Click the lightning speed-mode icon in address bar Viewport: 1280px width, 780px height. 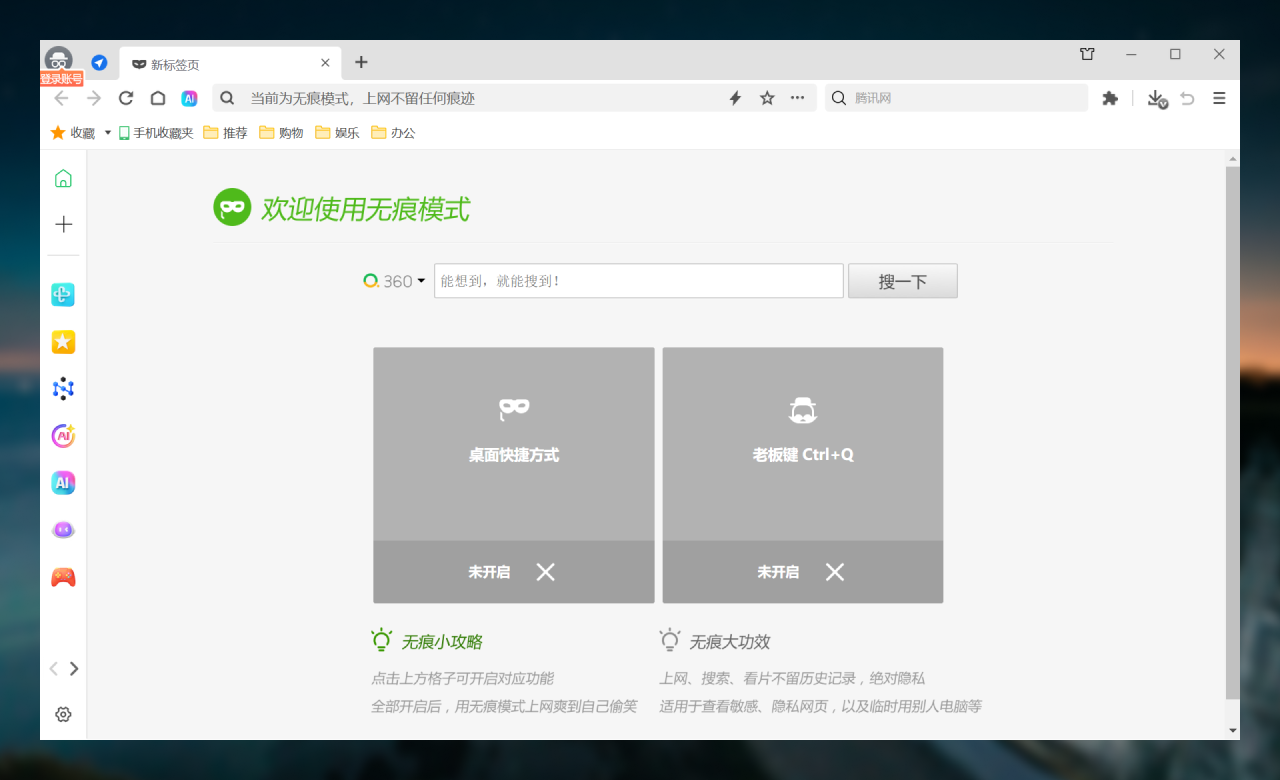(x=735, y=98)
